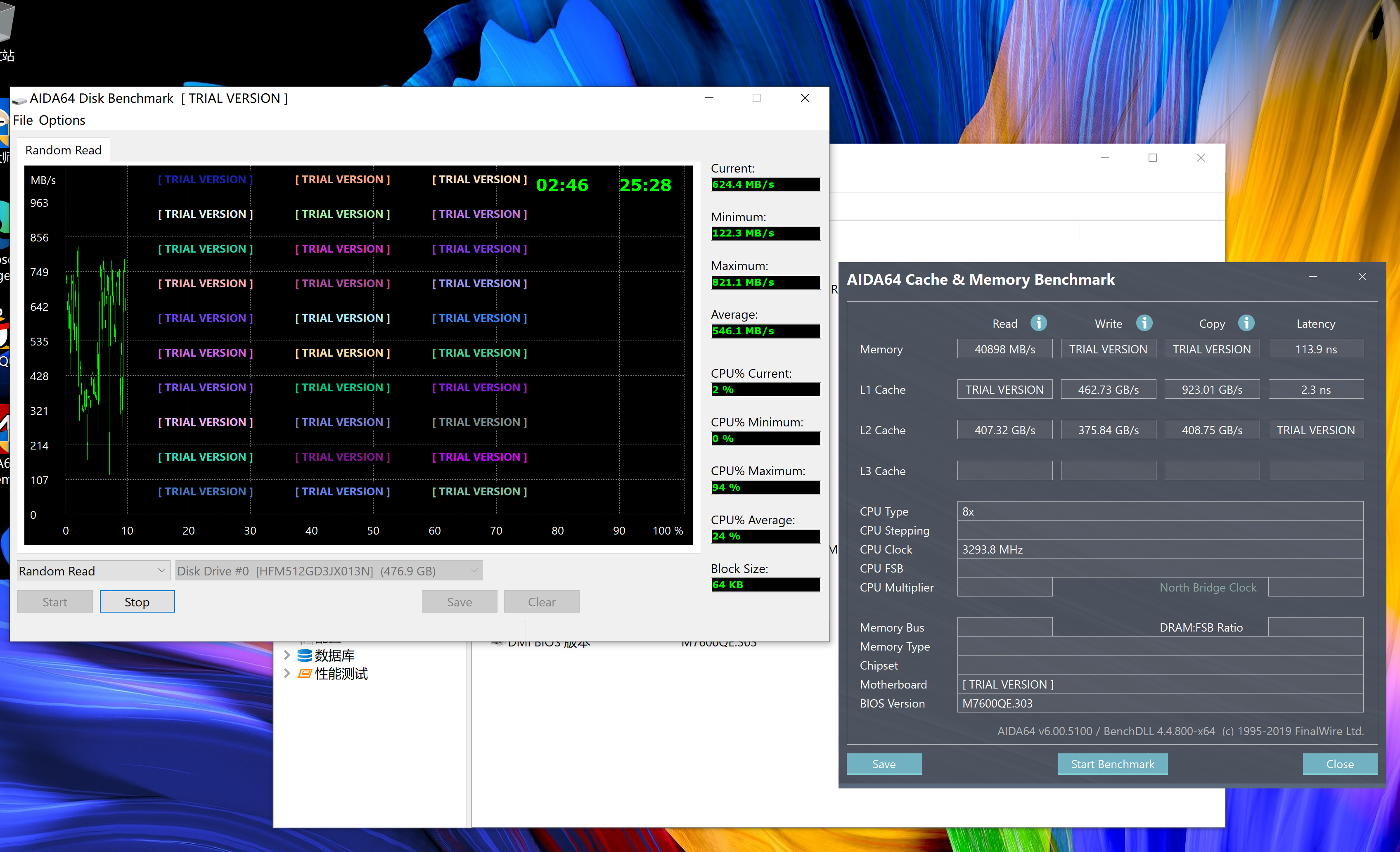Viewport: 1400px width, 852px height.
Task: Open the Options menu
Action: 62,121
